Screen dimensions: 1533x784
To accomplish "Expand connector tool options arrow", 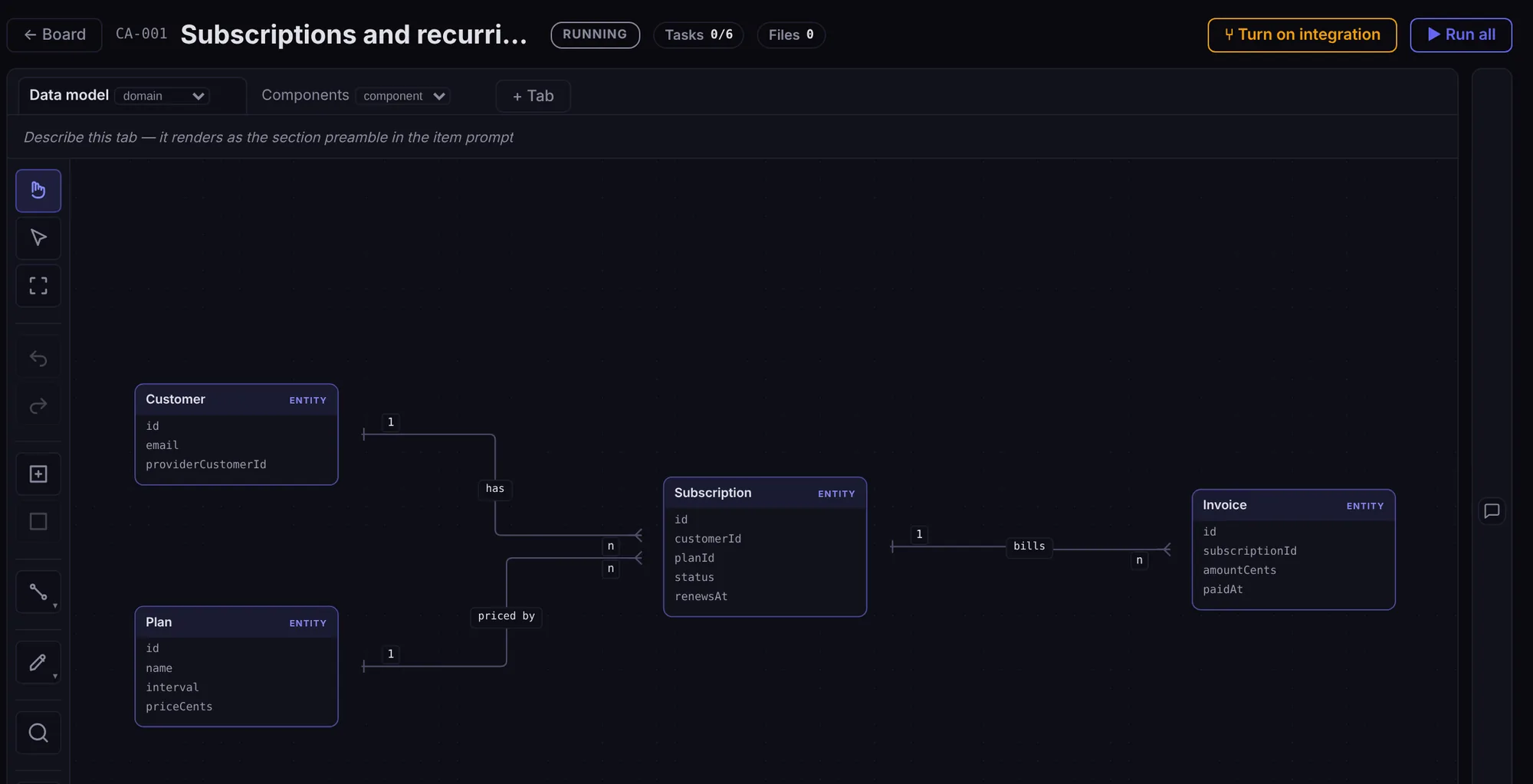I will 55,606.
